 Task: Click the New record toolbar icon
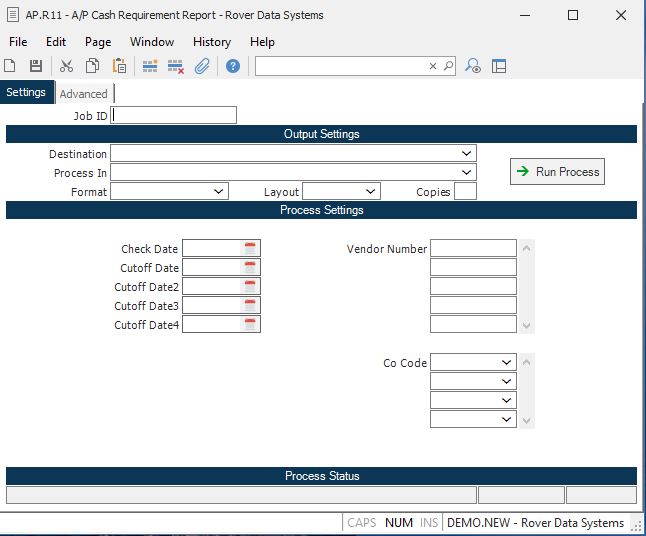point(10,66)
